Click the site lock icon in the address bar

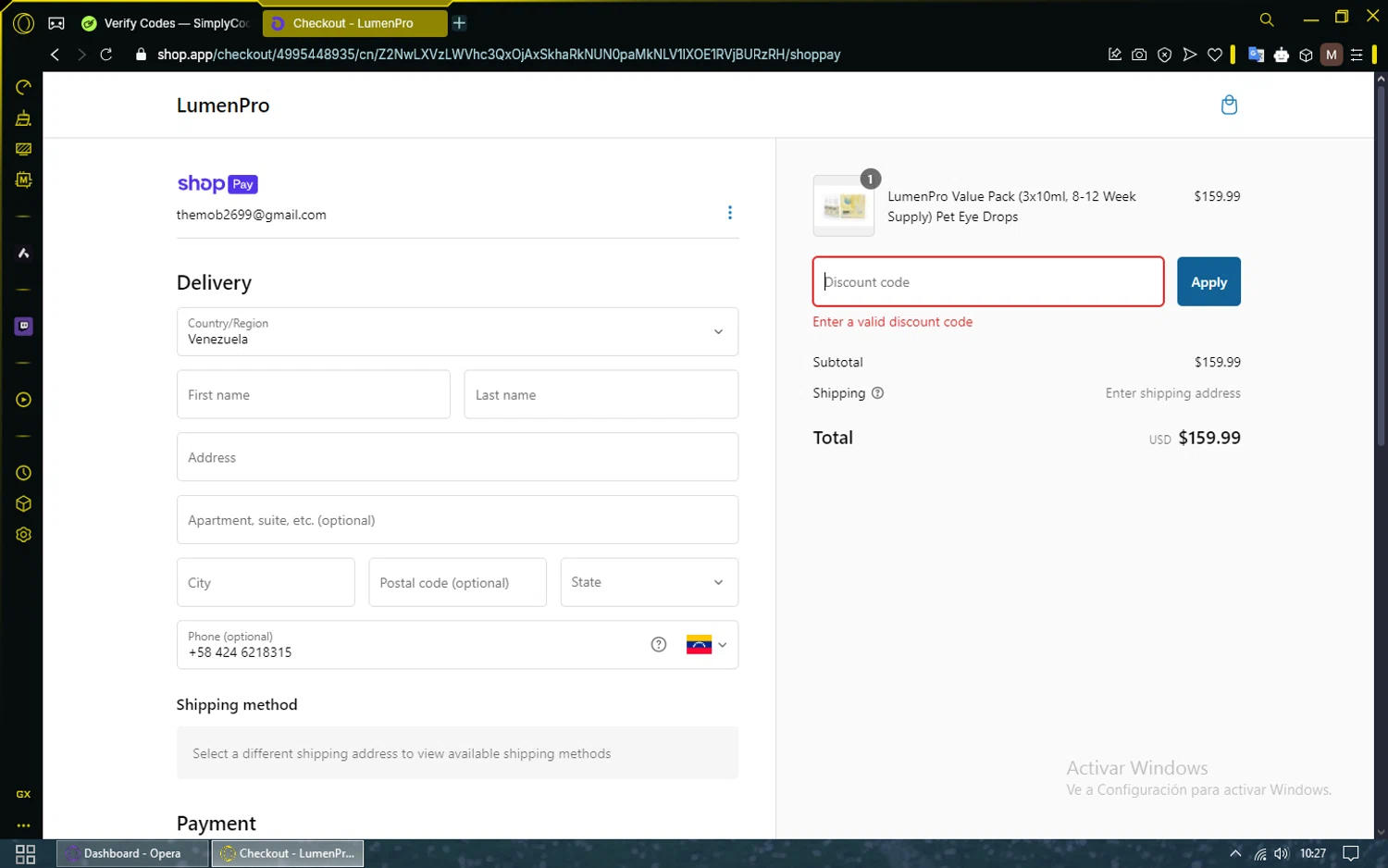(x=141, y=55)
